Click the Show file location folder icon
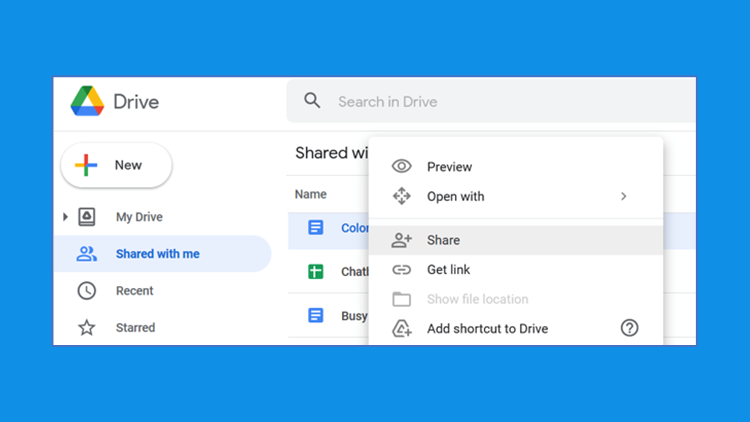Image resolution: width=750 pixels, height=422 pixels. [x=401, y=299]
